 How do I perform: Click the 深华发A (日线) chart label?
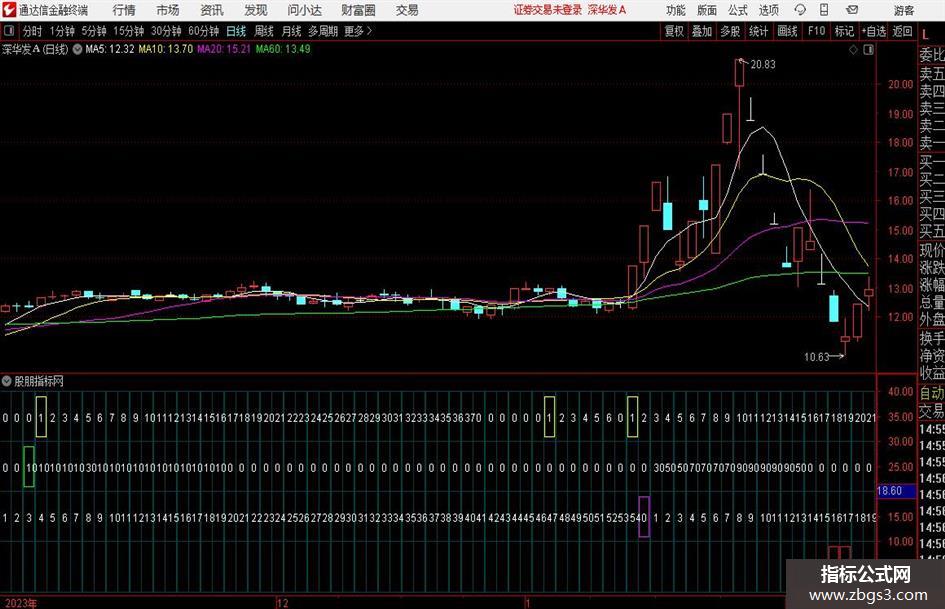click(35, 49)
